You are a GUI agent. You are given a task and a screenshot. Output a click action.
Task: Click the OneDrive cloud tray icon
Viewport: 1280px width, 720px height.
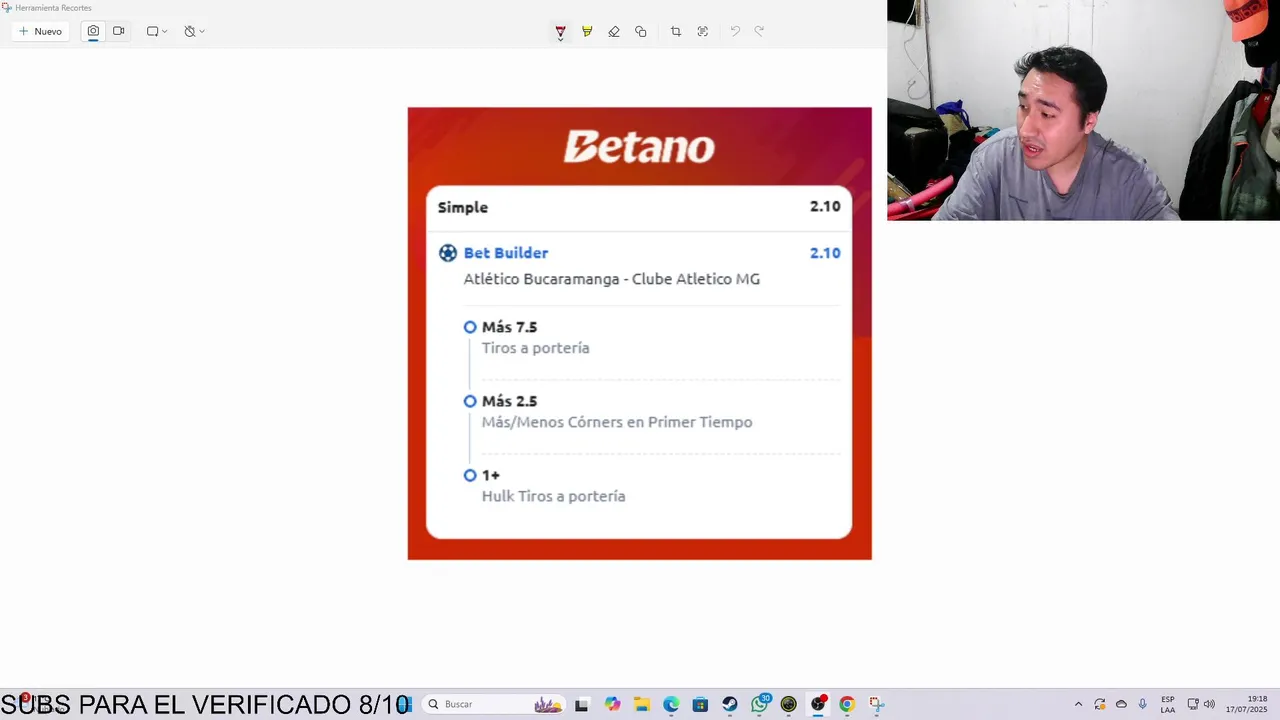coord(1121,704)
